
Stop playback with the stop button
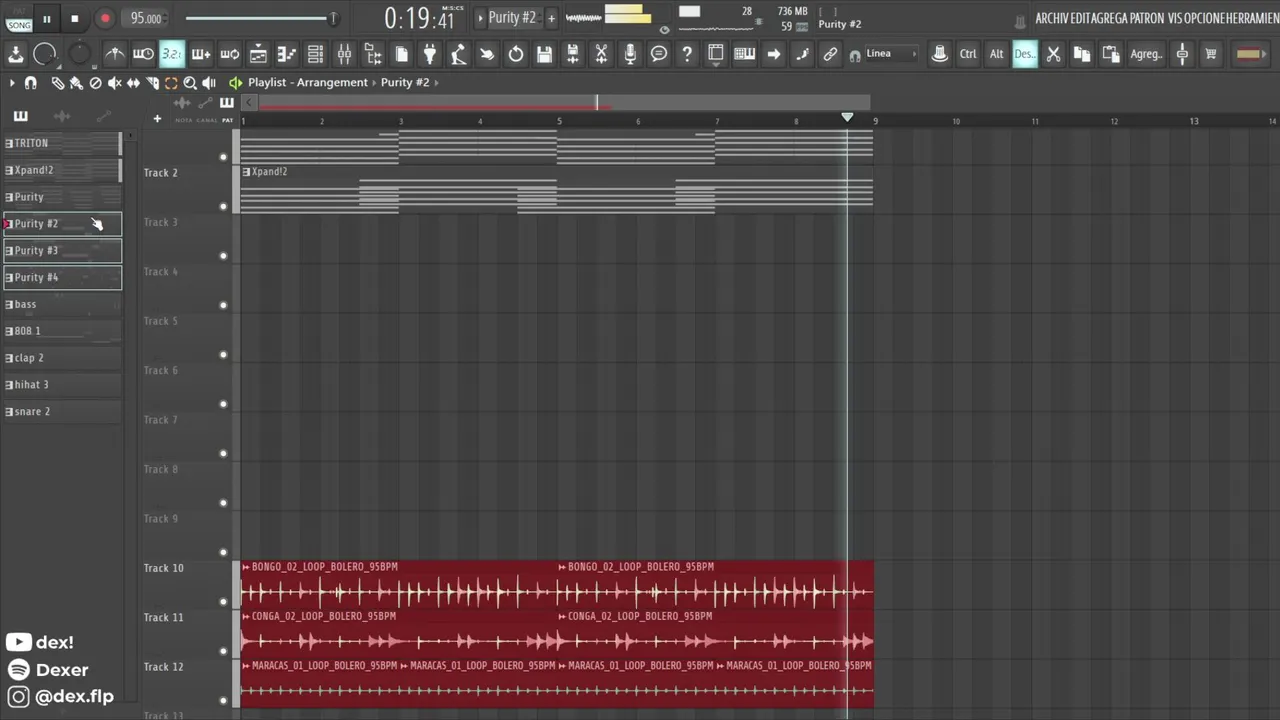click(x=74, y=19)
